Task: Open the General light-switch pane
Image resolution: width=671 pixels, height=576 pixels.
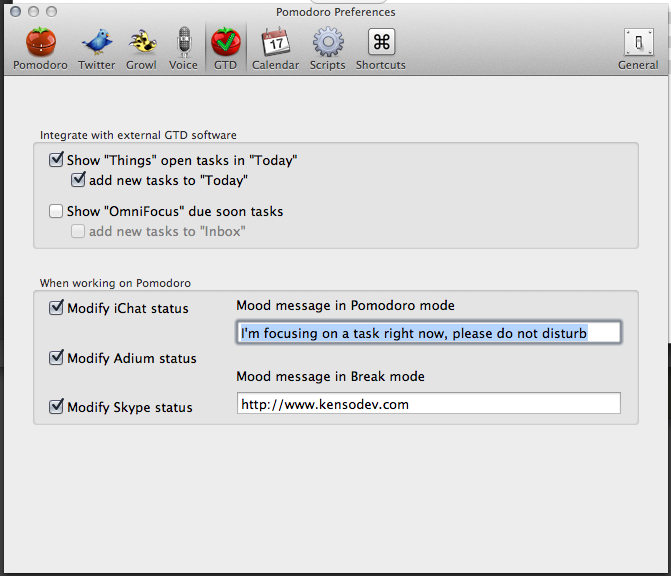Action: (x=638, y=48)
